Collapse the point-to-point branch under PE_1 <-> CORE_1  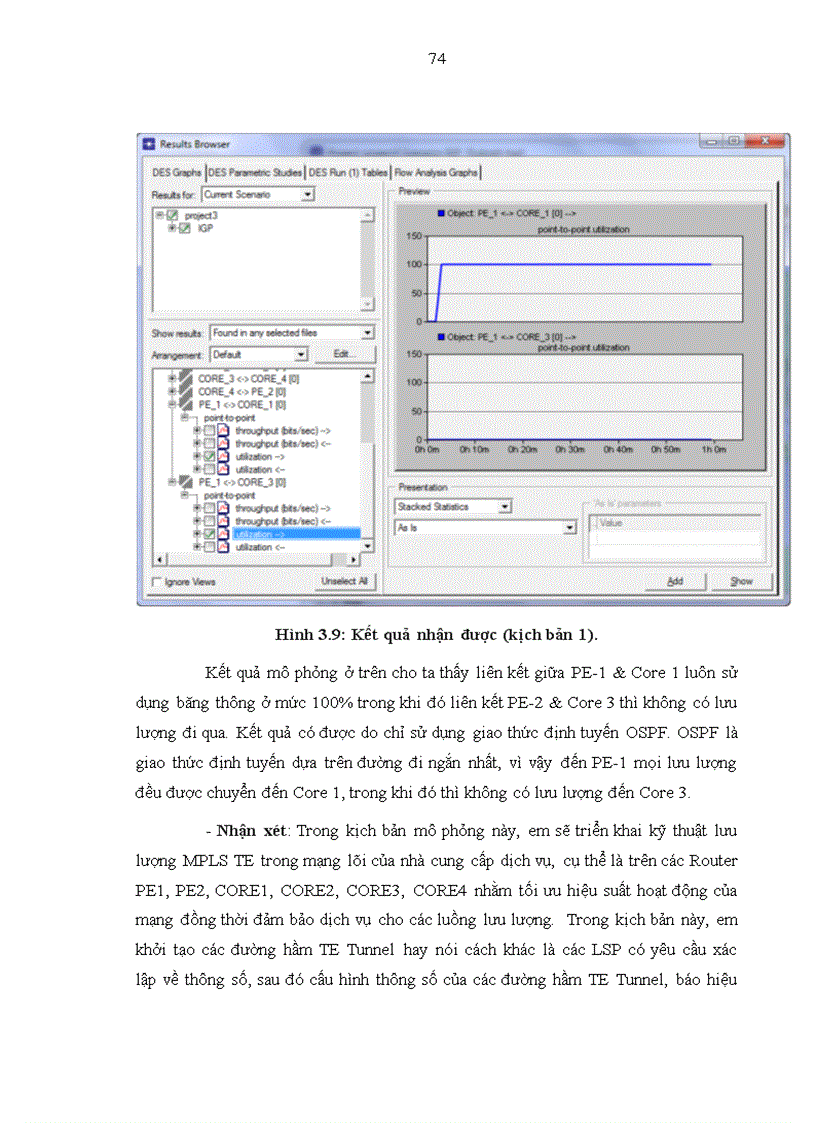[185, 417]
